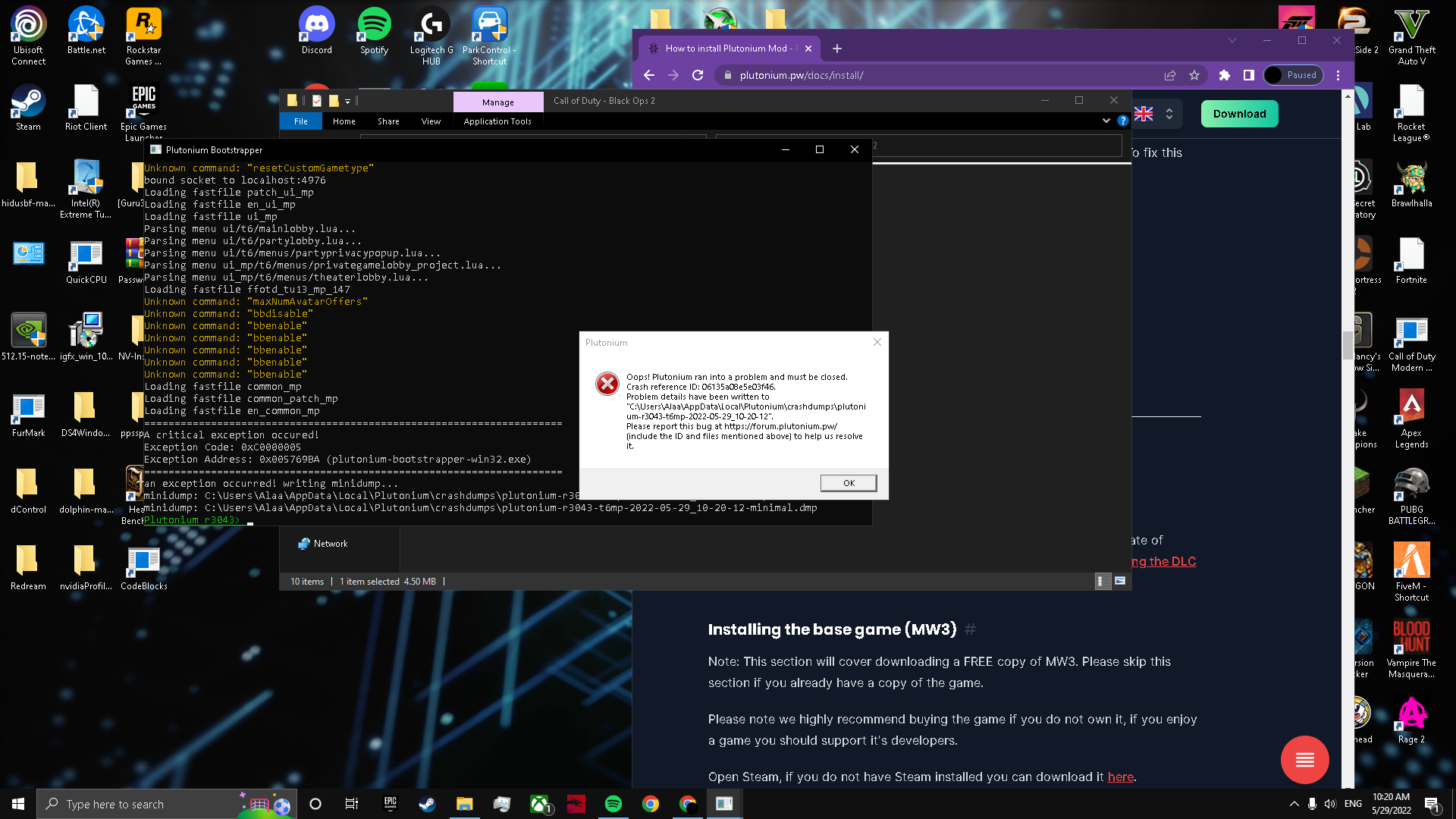This screenshot has width=1456, height=819.
Task: Open Share ribbon tab in Explorer
Action: [x=388, y=121]
